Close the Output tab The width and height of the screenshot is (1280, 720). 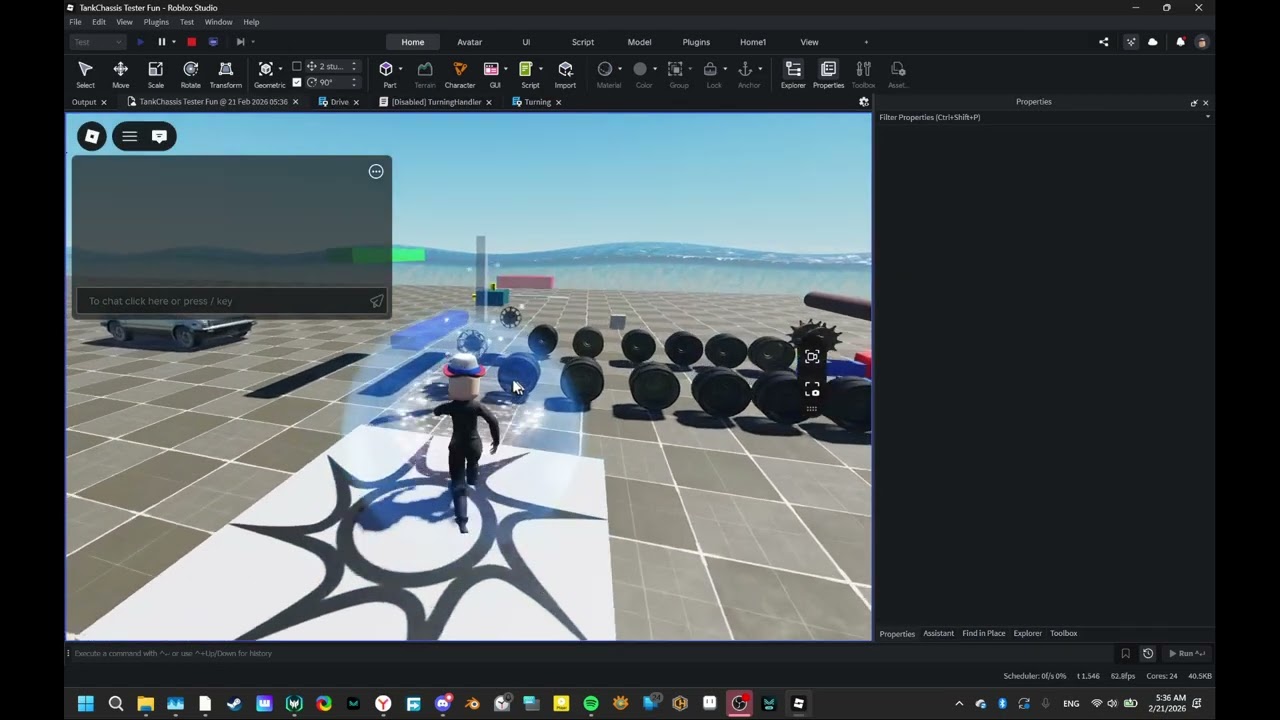(x=103, y=102)
